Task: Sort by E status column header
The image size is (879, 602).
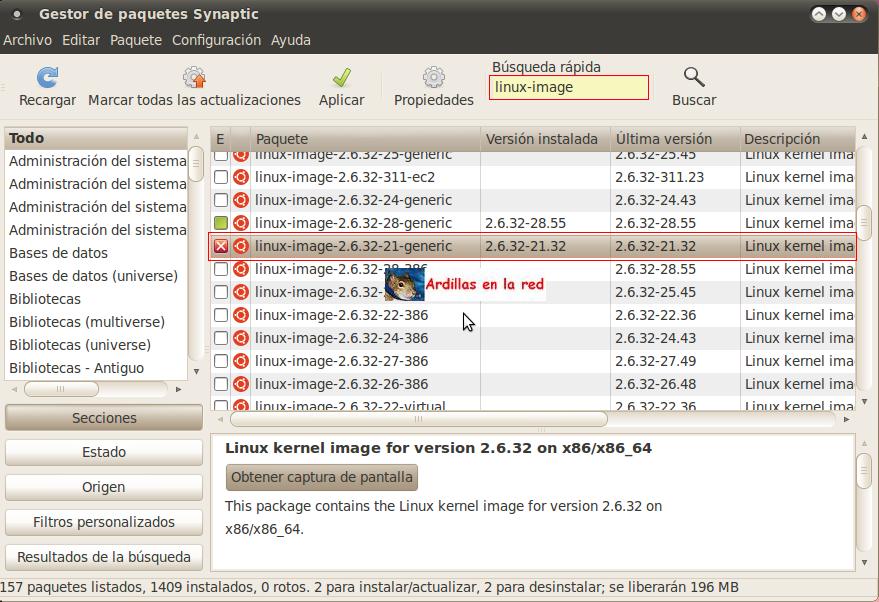Action: coord(220,138)
